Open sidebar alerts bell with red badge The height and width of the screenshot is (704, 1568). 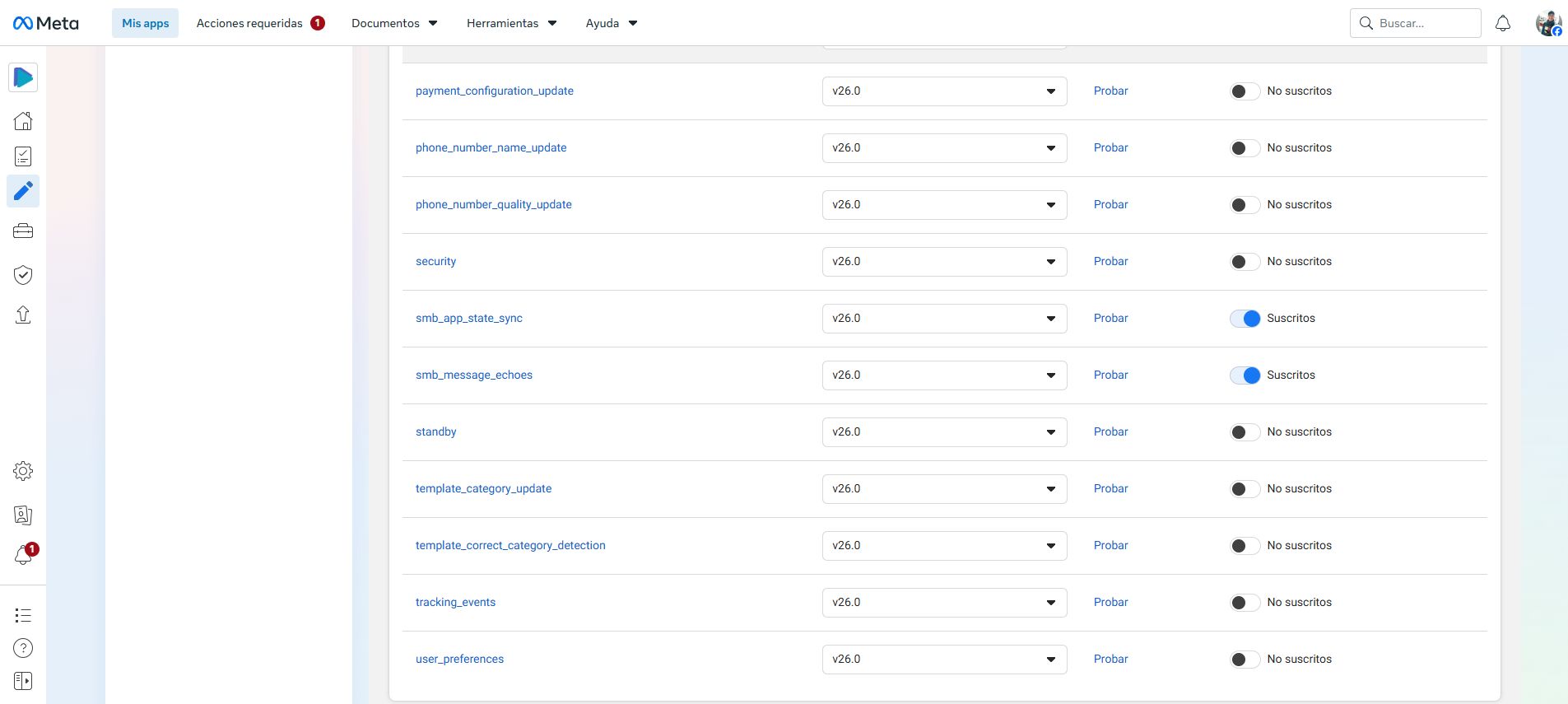pos(25,554)
